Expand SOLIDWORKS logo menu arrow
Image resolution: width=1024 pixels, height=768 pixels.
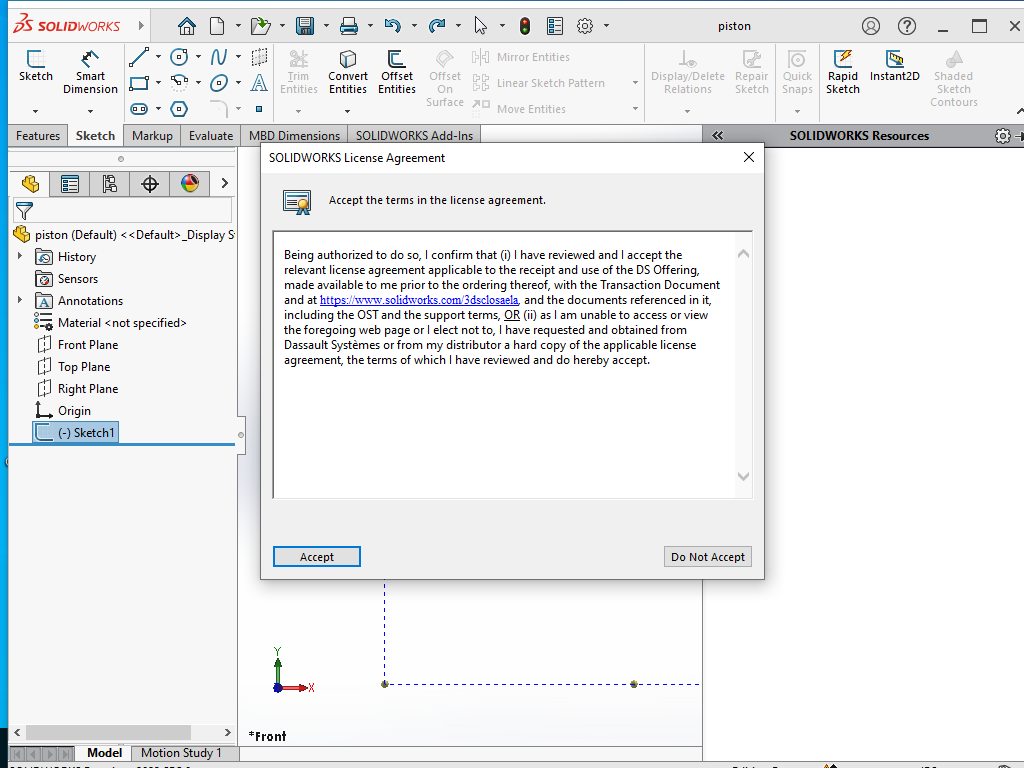coord(141,26)
